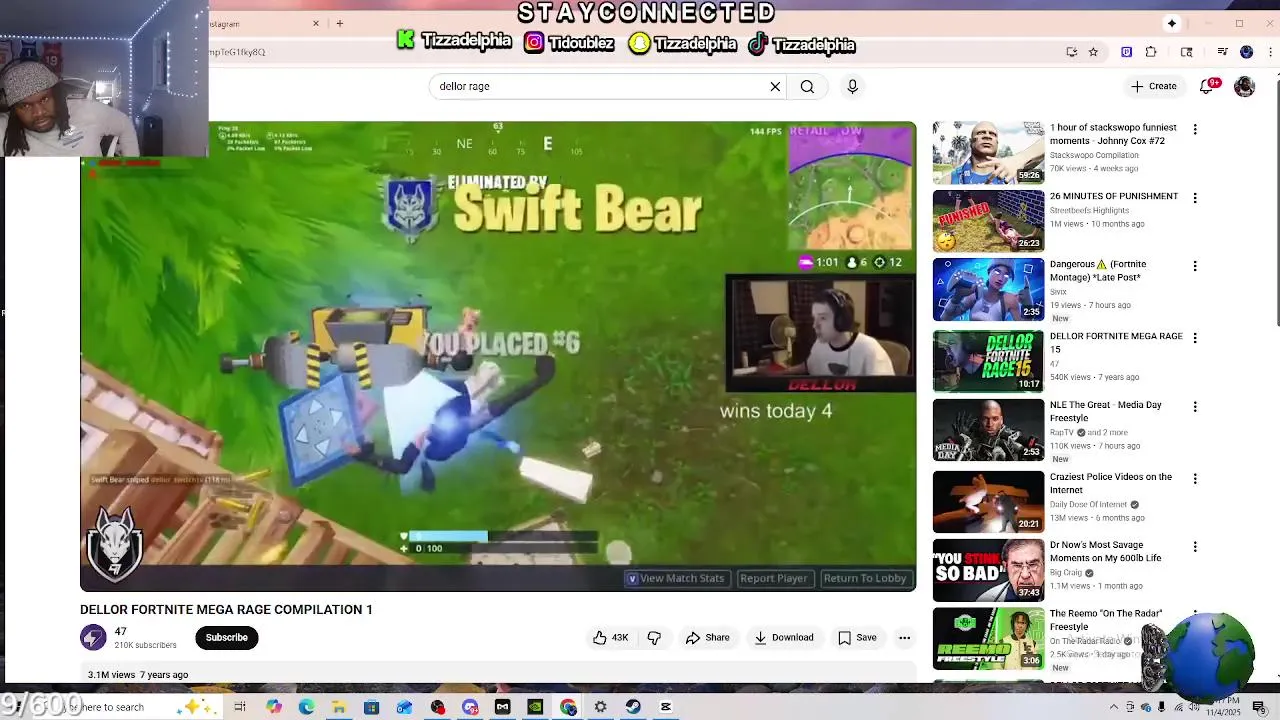Open options for Craziest Police Videos

pyautogui.click(x=1194, y=479)
